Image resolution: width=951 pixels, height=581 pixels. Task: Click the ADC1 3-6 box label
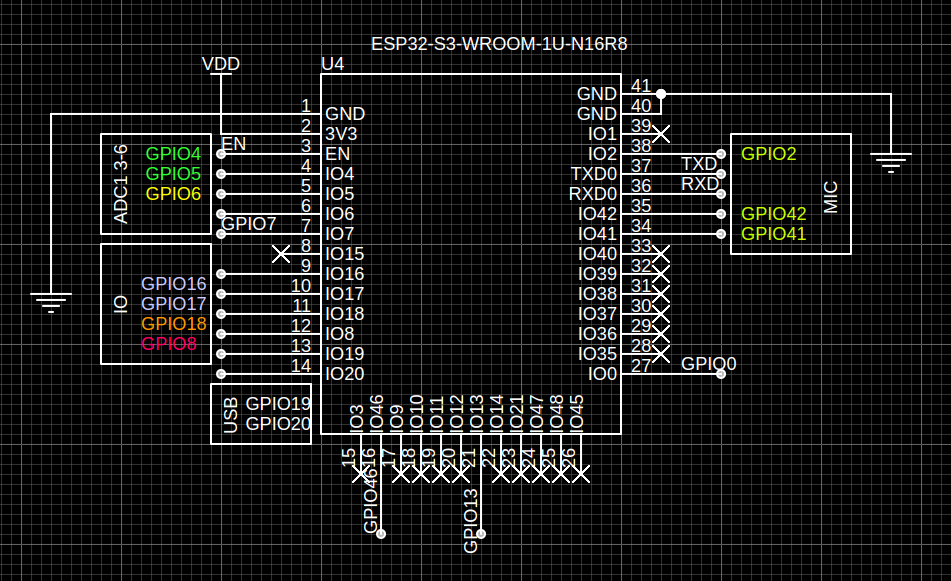coord(121,184)
